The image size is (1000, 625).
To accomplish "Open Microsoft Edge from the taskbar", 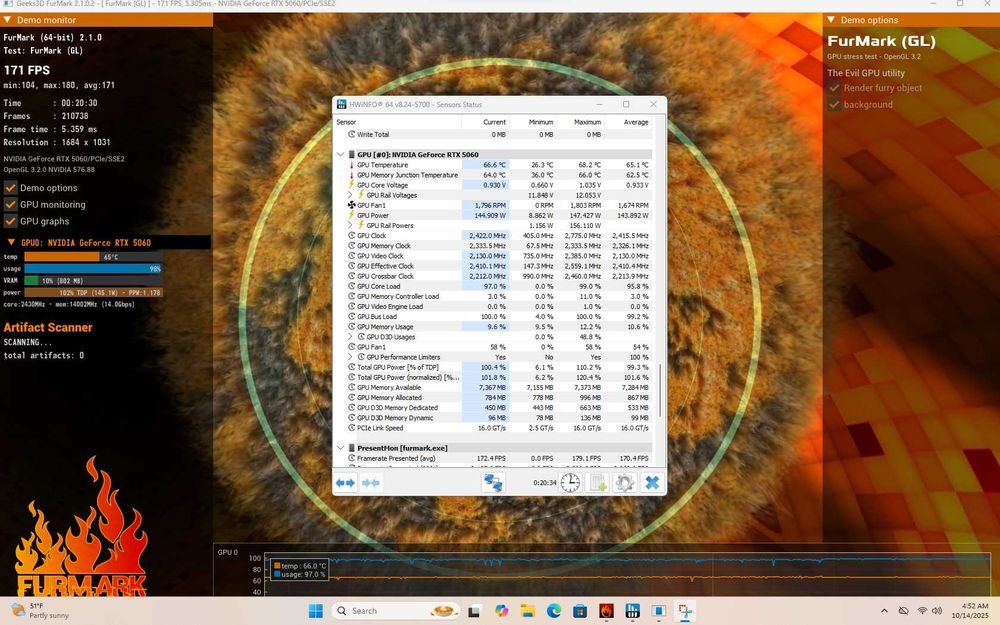I will coord(554,611).
